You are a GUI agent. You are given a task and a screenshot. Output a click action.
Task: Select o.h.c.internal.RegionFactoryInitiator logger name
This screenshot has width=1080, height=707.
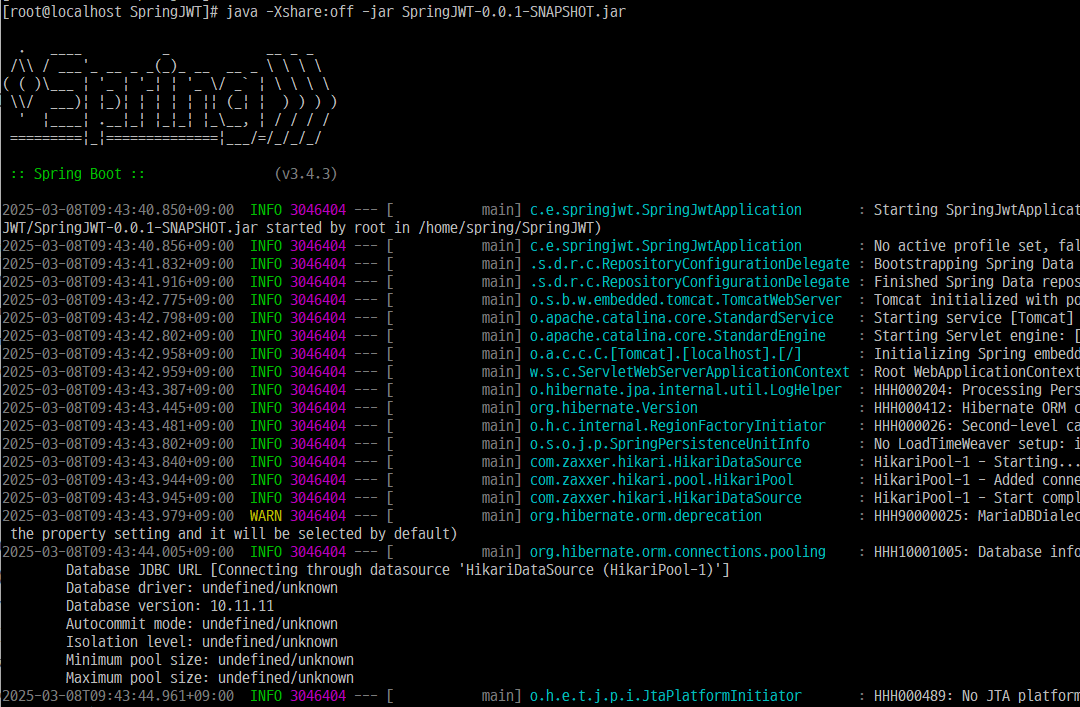pyautogui.click(x=677, y=425)
